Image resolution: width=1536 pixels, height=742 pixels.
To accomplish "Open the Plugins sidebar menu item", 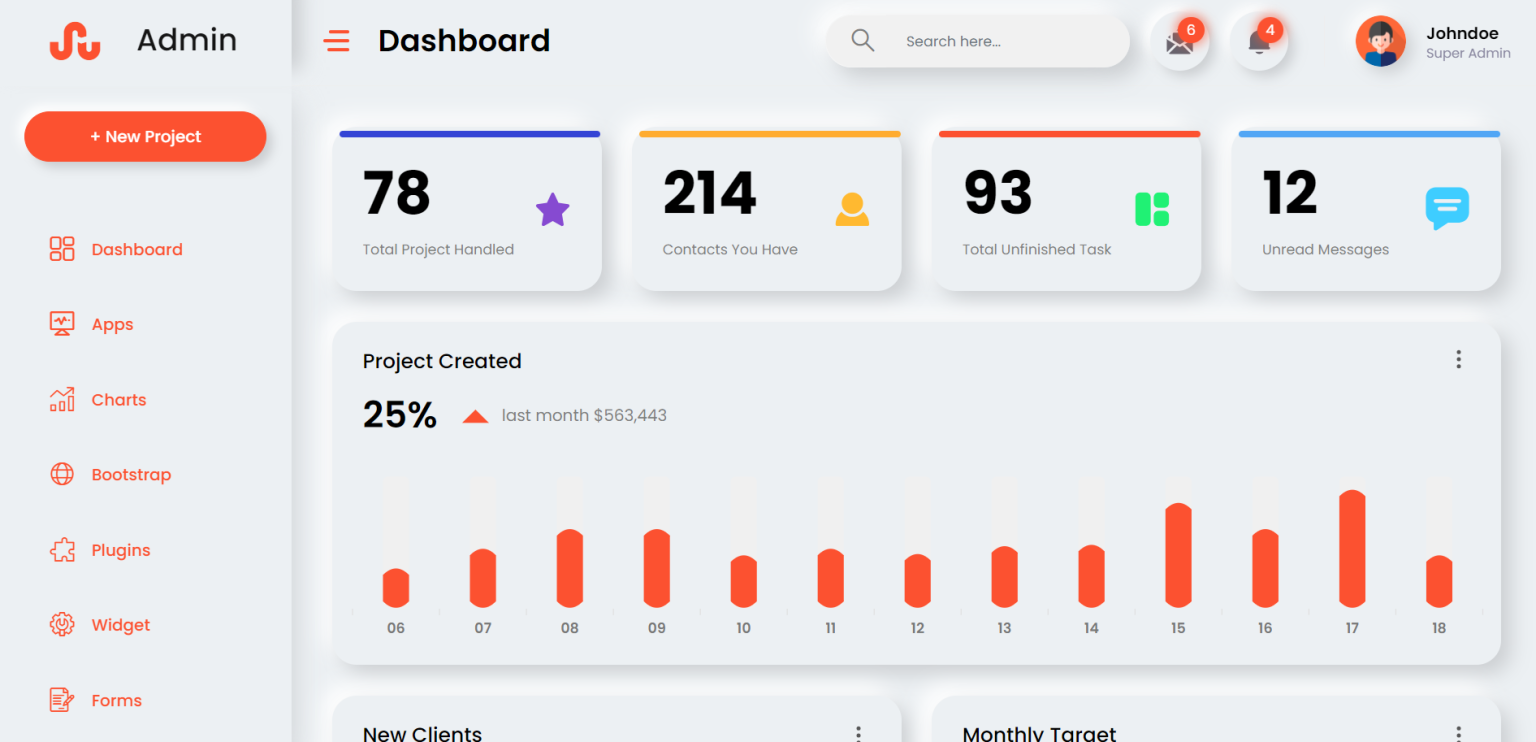I will [x=120, y=550].
